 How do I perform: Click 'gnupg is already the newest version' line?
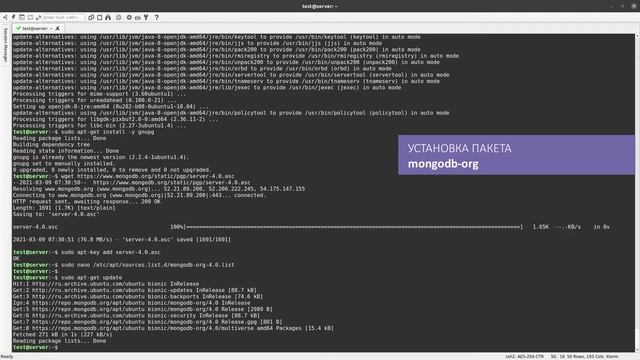click(x=101, y=157)
